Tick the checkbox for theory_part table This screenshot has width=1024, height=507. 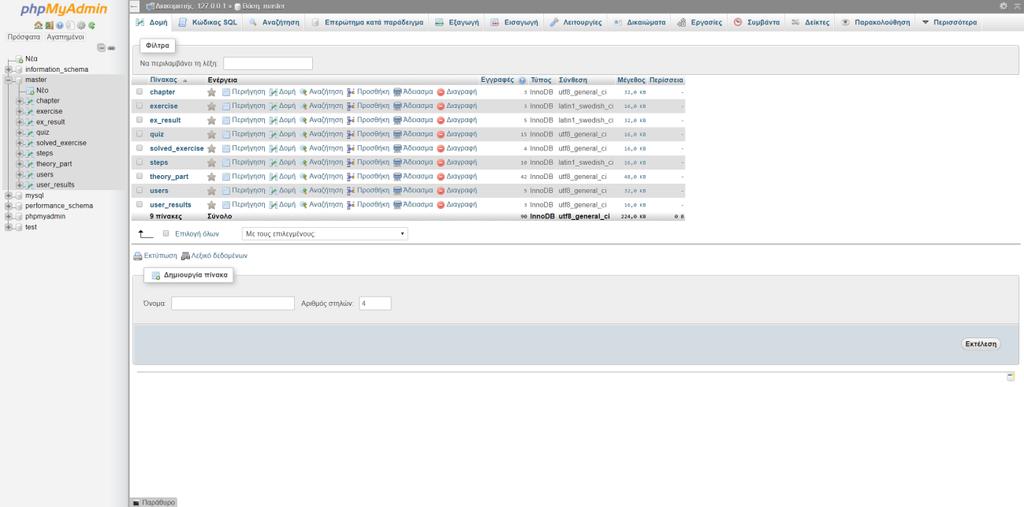click(139, 176)
